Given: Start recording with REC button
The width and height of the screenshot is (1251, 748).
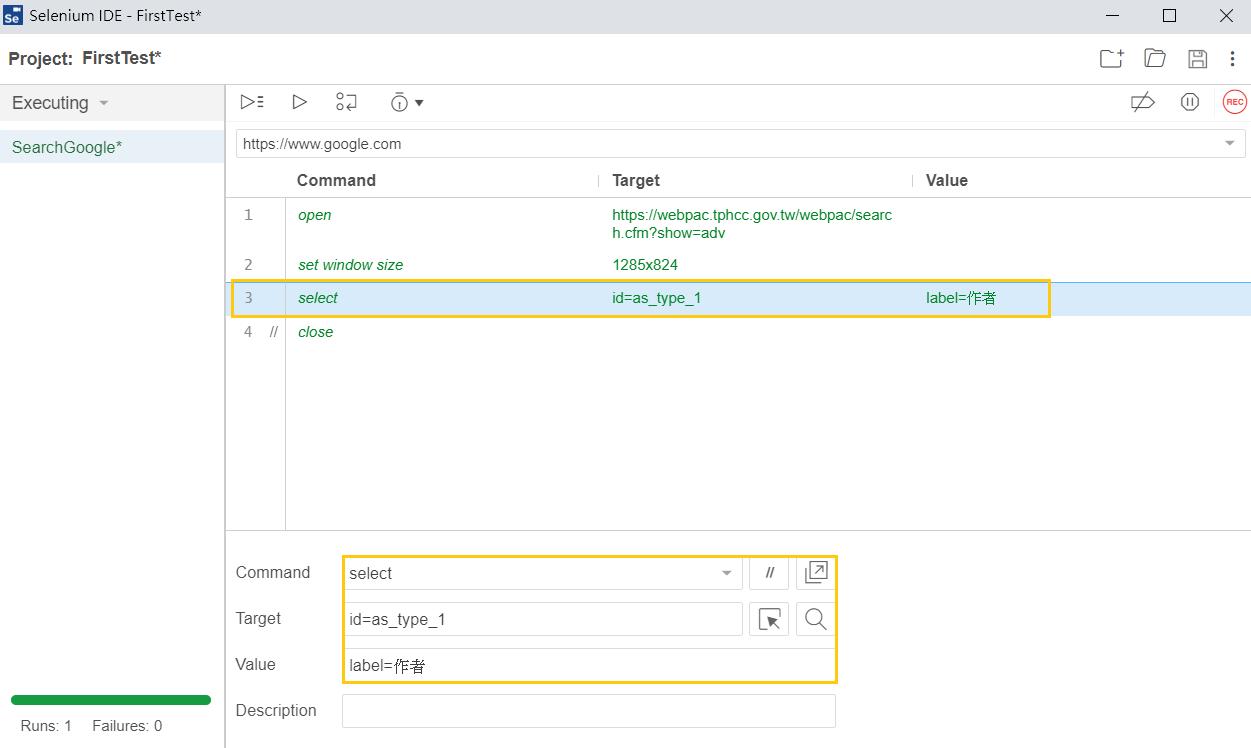Looking at the screenshot, I should click(x=1235, y=102).
